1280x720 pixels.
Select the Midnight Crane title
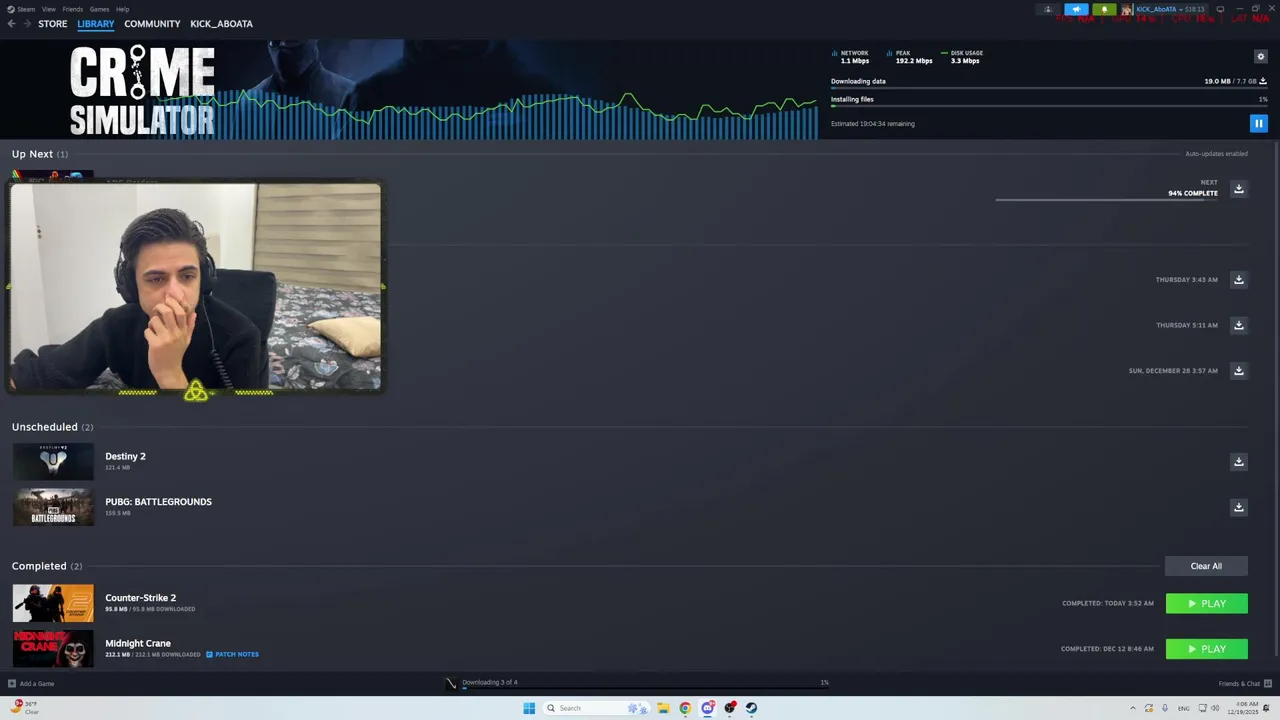point(138,643)
